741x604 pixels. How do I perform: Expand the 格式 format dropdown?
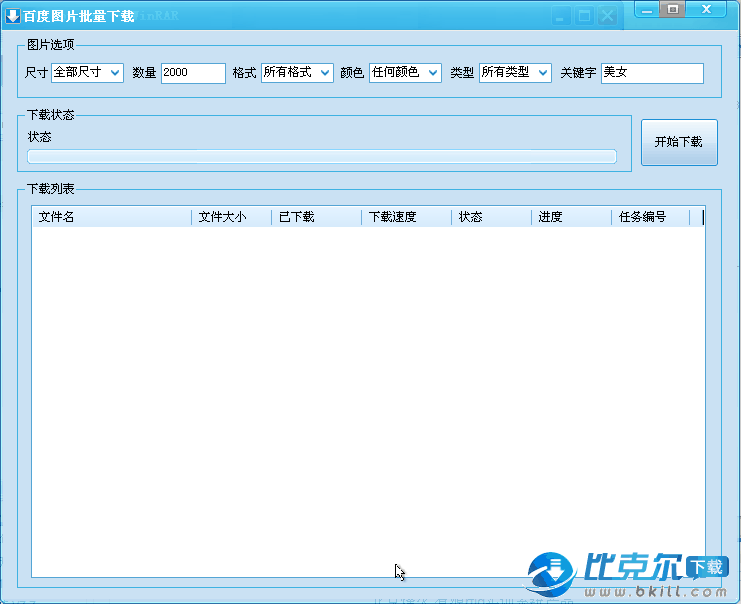click(297, 73)
